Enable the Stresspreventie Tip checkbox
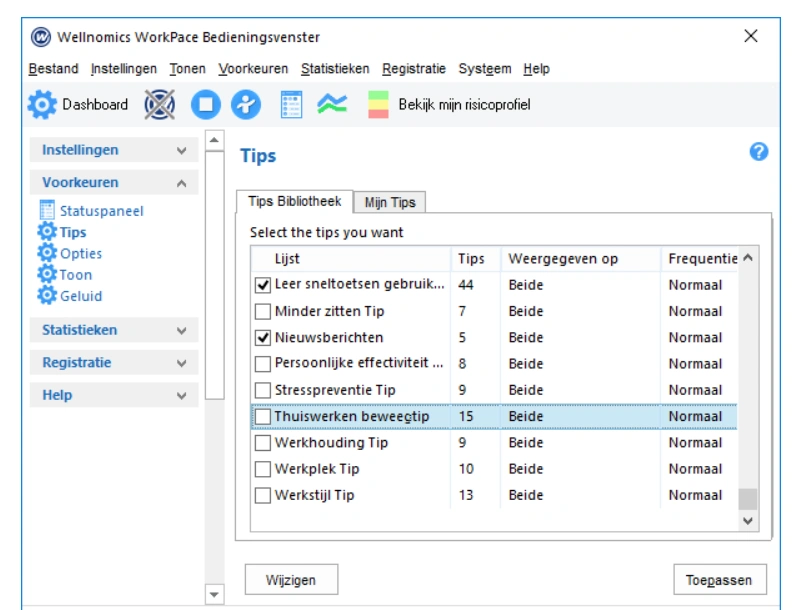This screenshot has width=797, height=610. pyautogui.click(x=263, y=390)
